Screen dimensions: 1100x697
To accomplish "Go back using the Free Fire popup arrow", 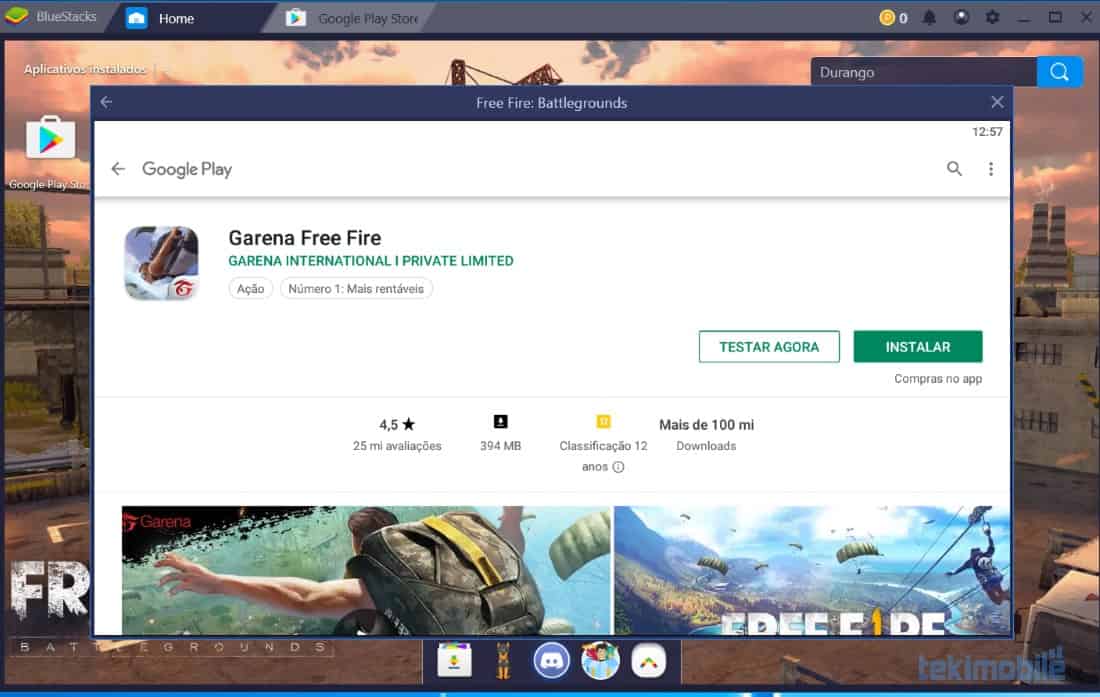I will pyautogui.click(x=107, y=102).
